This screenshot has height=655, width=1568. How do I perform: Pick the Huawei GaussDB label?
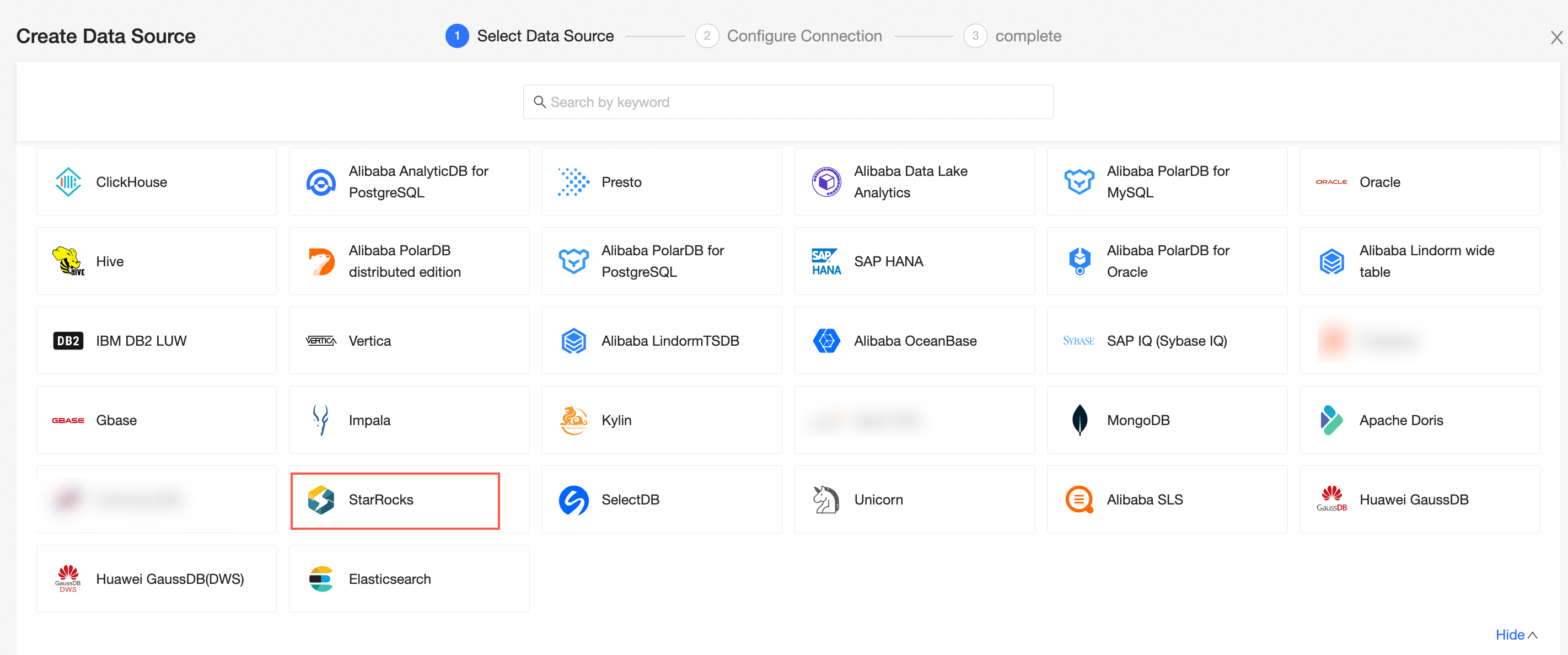[x=1414, y=500]
